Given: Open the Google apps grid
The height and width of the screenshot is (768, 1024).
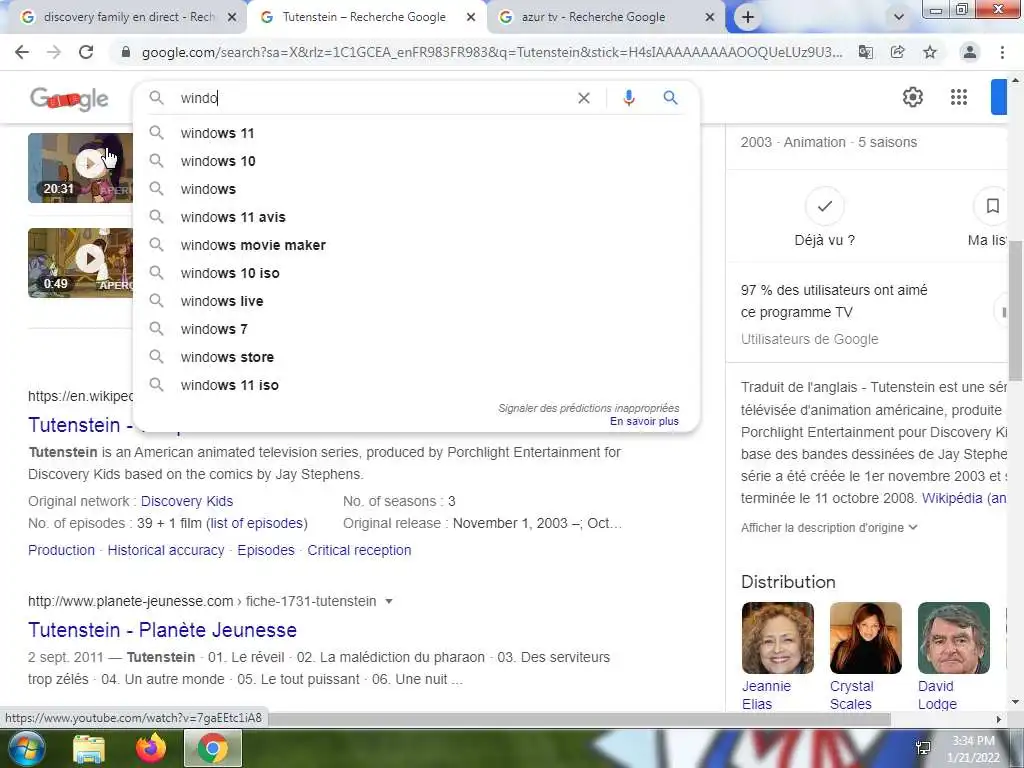Looking at the screenshot, I should point(959,97).
